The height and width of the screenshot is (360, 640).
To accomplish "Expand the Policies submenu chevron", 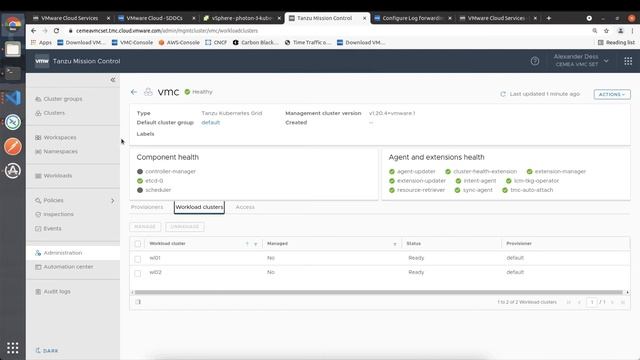I will [x=113, y=201].
